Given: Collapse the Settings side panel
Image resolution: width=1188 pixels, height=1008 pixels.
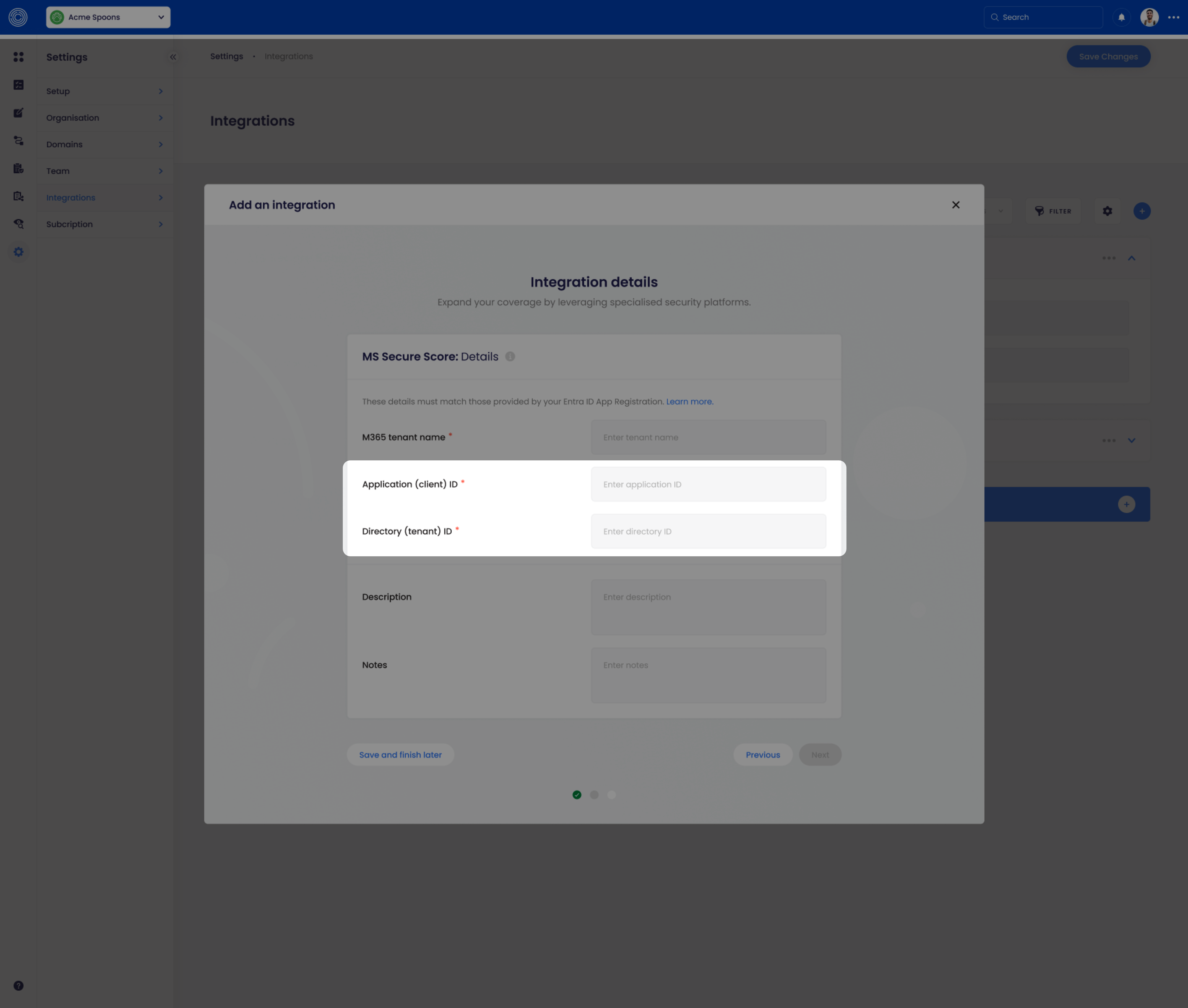Looking at the screenshot, I should click(x=173, y=57).
